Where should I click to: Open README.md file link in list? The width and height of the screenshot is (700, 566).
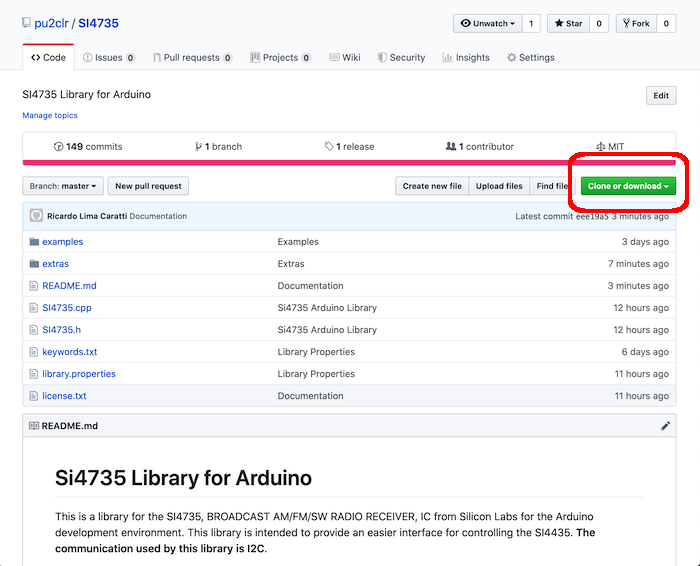click(69, 286)
